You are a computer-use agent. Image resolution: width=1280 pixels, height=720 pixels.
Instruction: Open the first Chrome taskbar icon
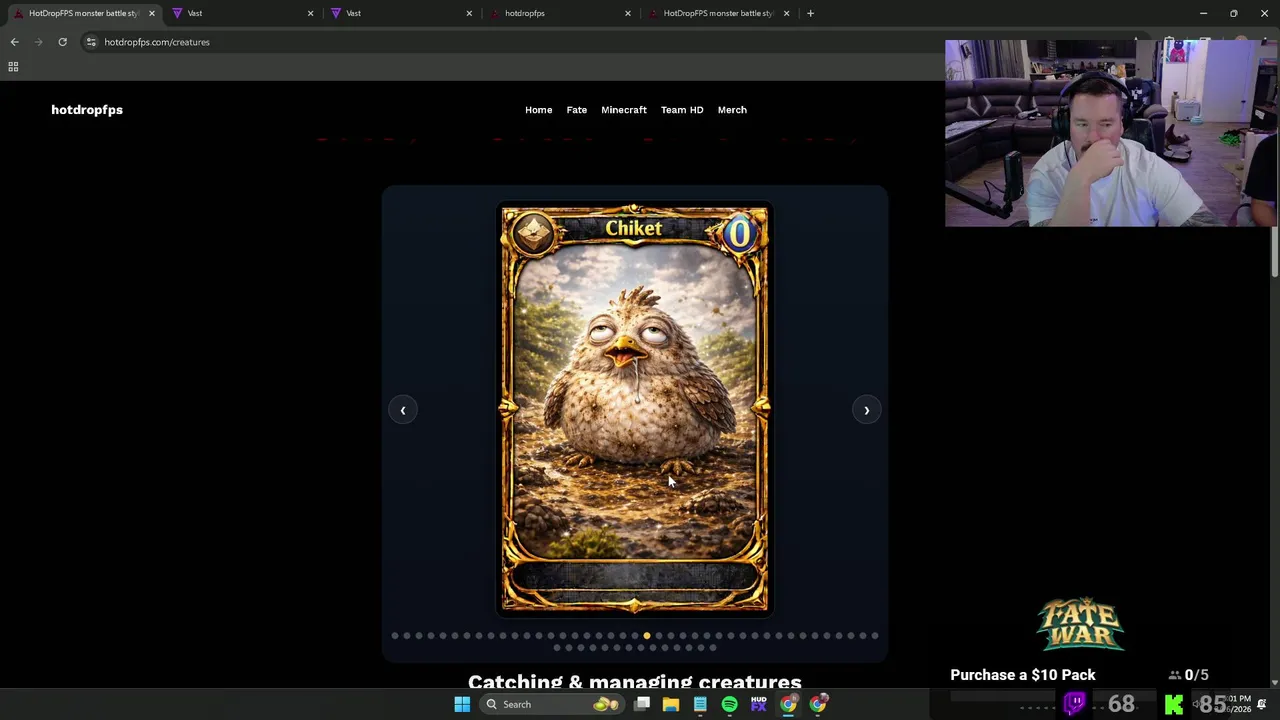click(788, 704)
